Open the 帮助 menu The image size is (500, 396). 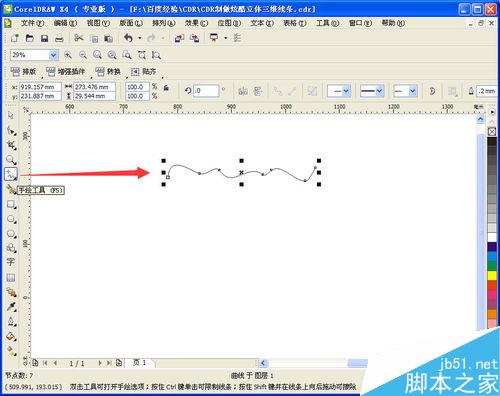pos(393,23)
